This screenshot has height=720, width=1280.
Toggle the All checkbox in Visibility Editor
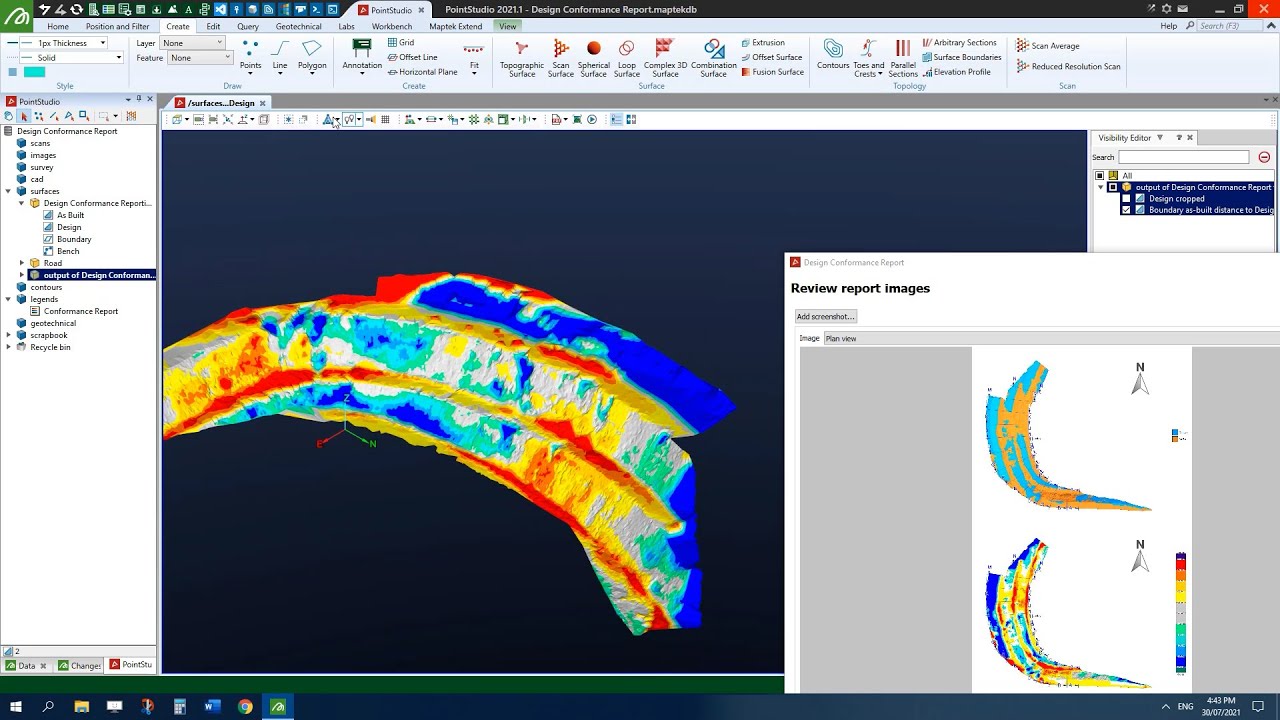click(1099, 176)
